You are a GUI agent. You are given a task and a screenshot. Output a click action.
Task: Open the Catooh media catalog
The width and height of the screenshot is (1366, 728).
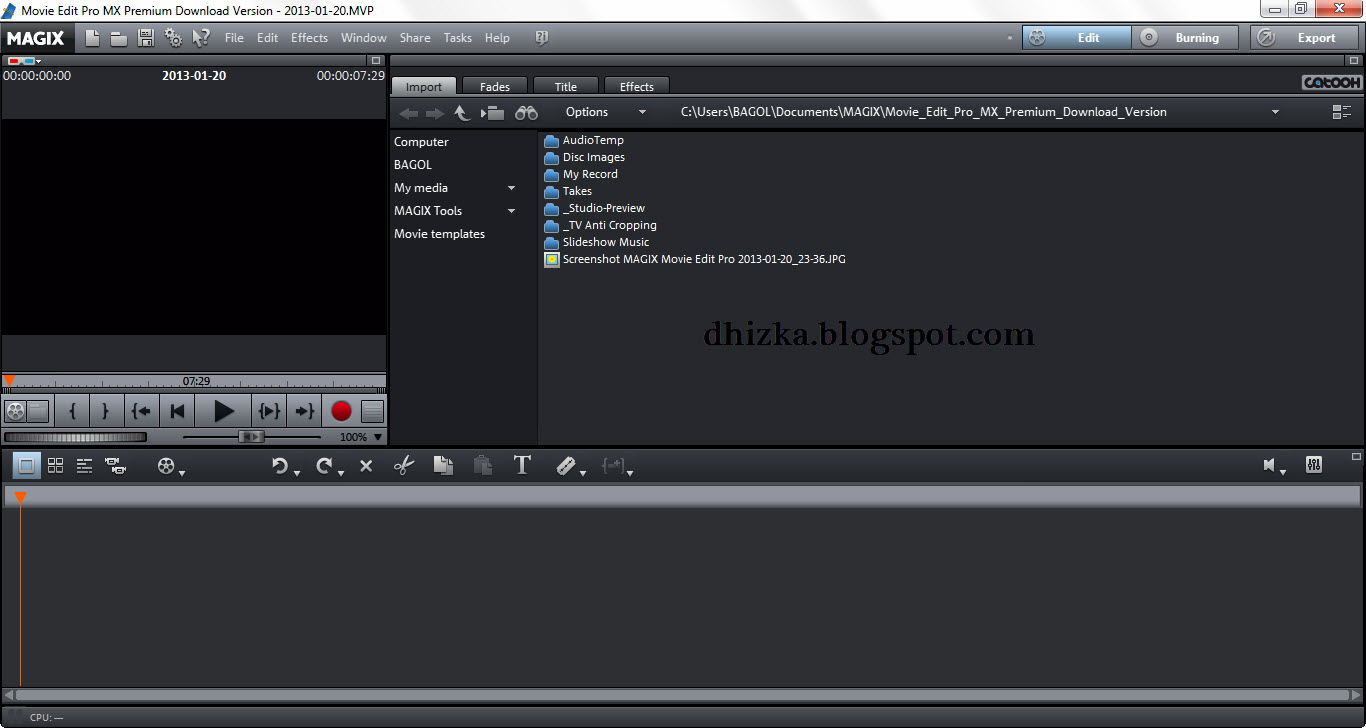point(1331,83)
